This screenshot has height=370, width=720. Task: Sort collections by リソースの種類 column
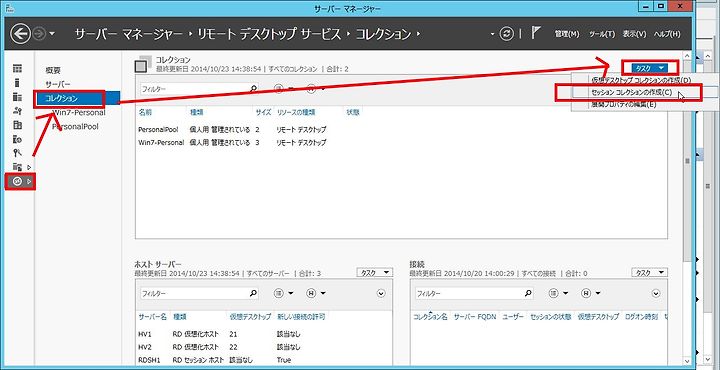tap(296, 112)
